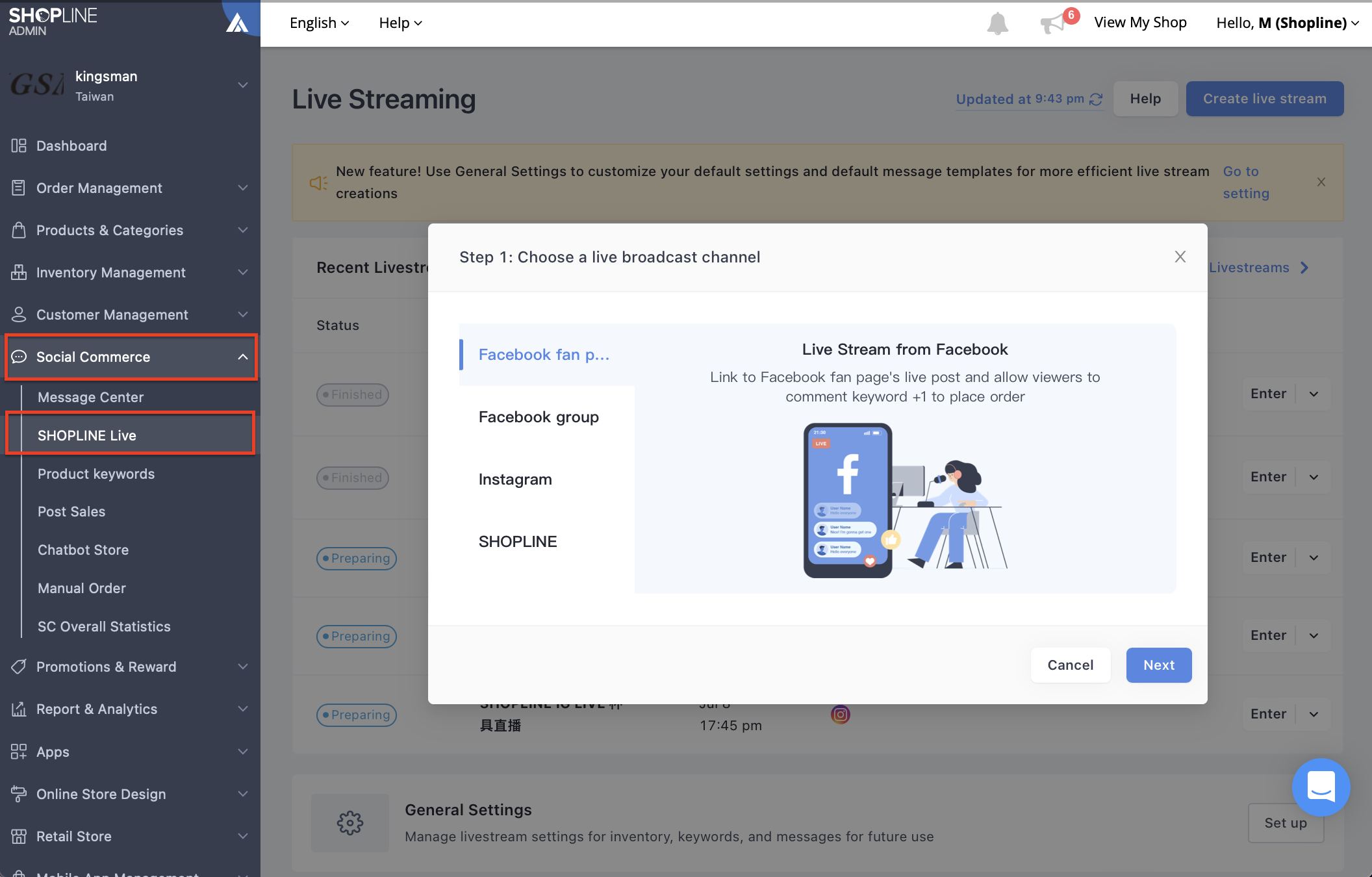Select the Instagram channel option
The height and width of the screenshot is (877, 1372).
click(x=547, y=479)
